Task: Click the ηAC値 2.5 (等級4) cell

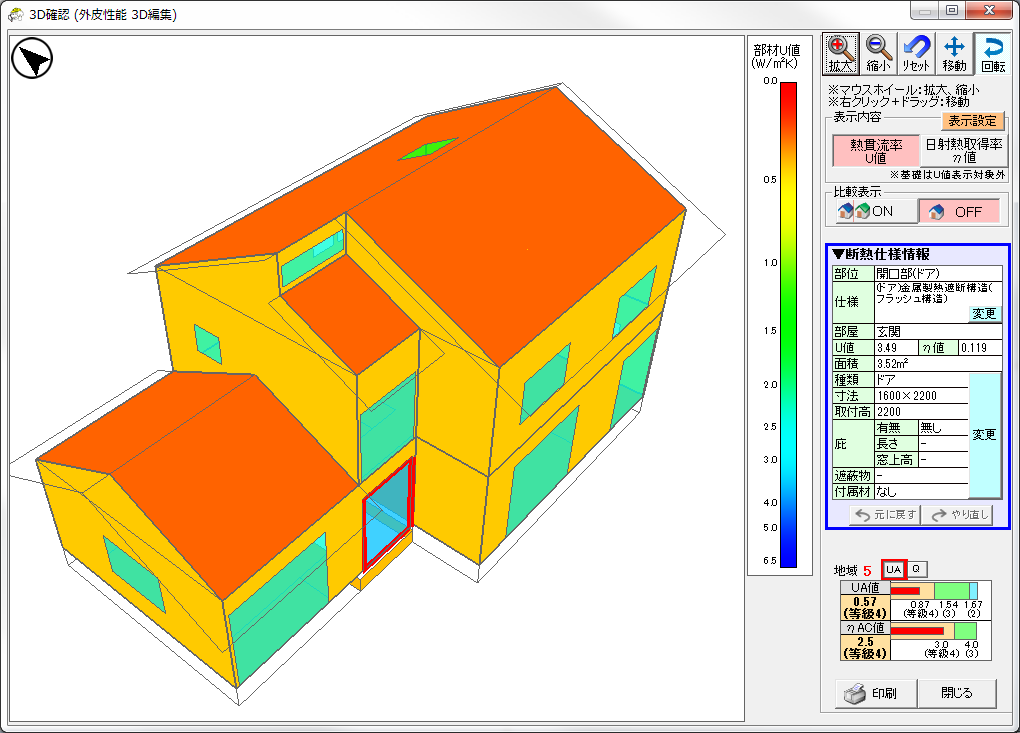Action: click(x=865, y=648)
